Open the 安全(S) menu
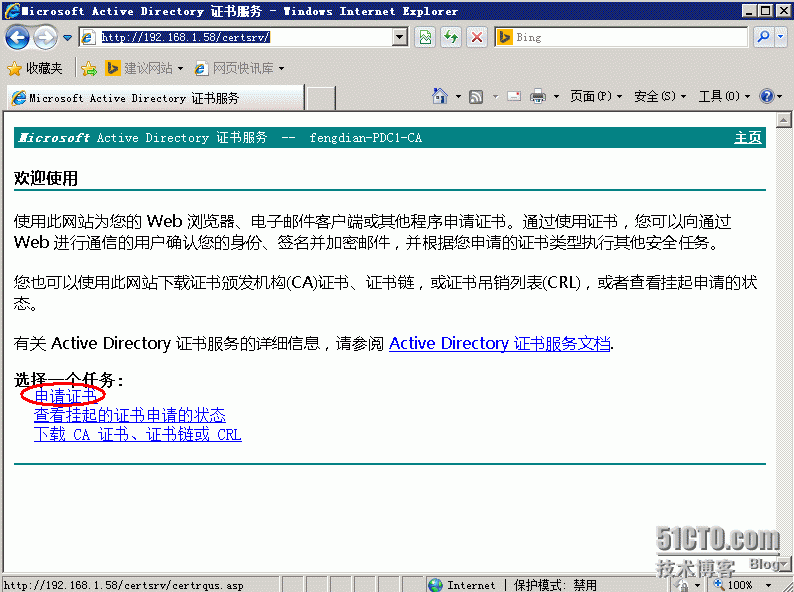 coord(660,96)
